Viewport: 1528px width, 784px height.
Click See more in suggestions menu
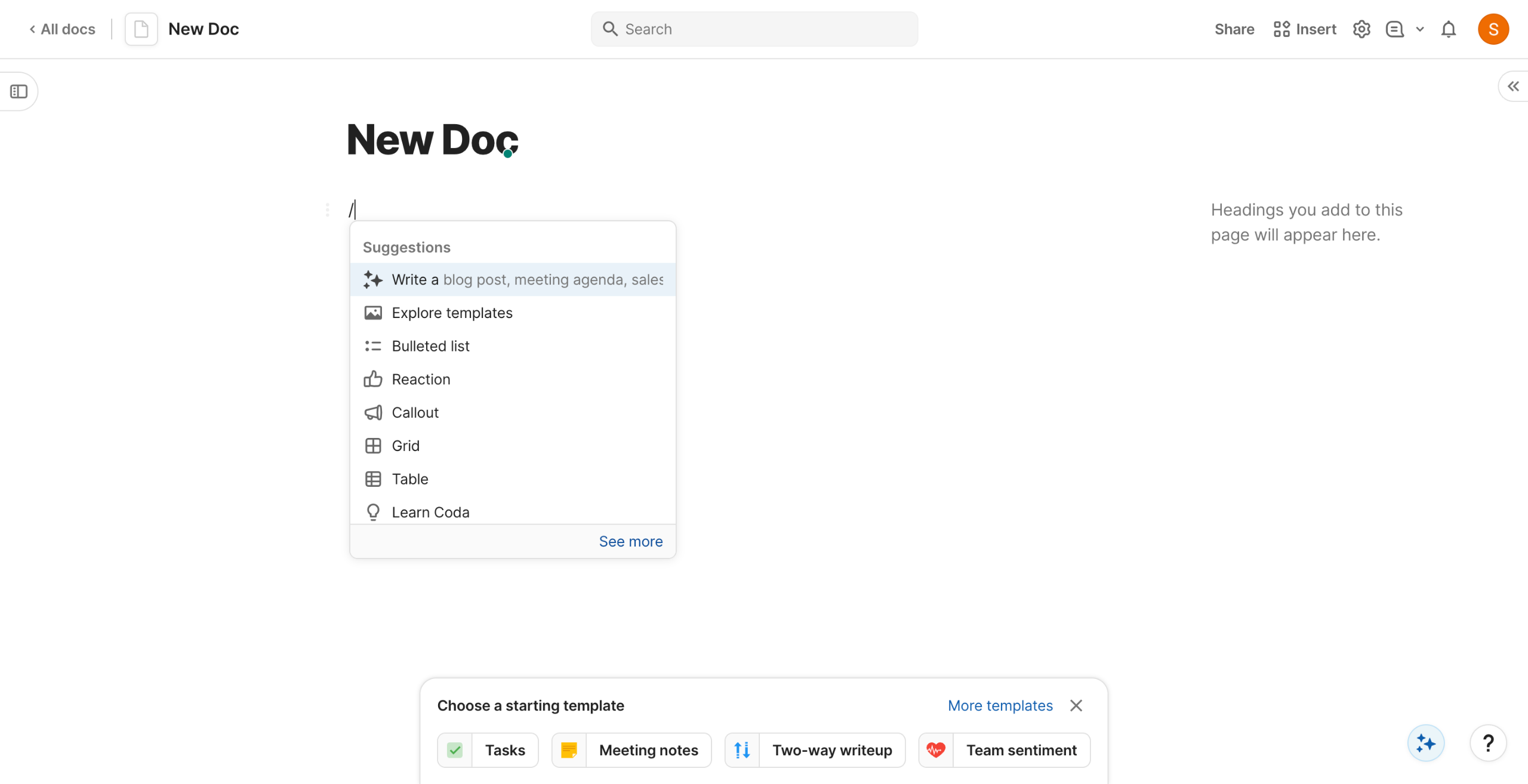pos(630,541)
